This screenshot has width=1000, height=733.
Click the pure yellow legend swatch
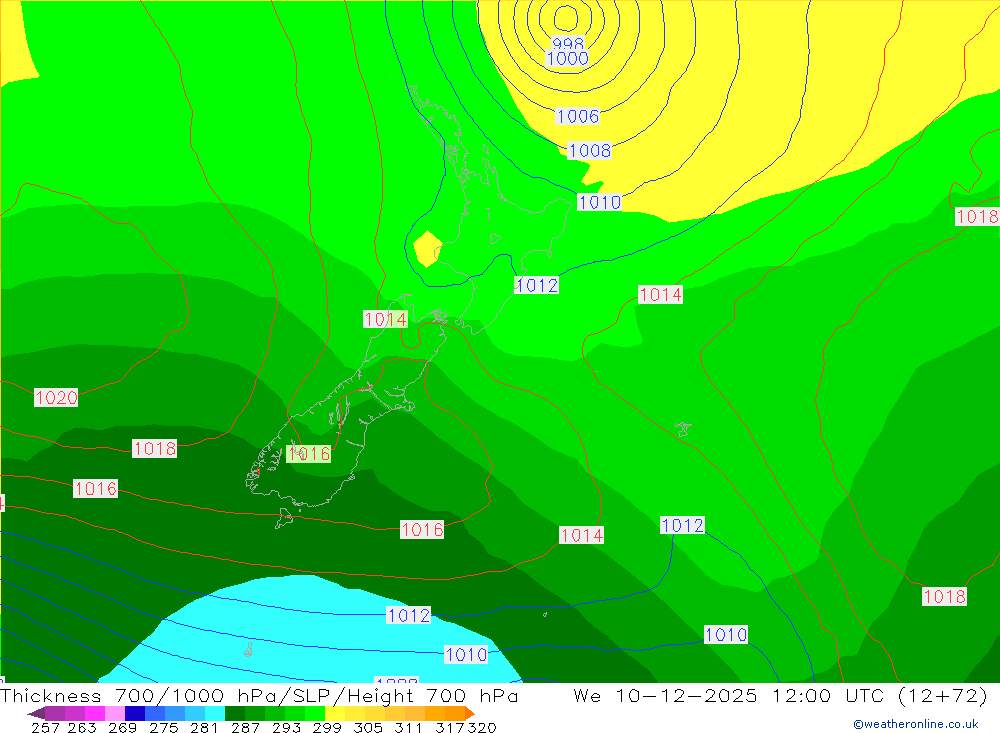[335, 713]
